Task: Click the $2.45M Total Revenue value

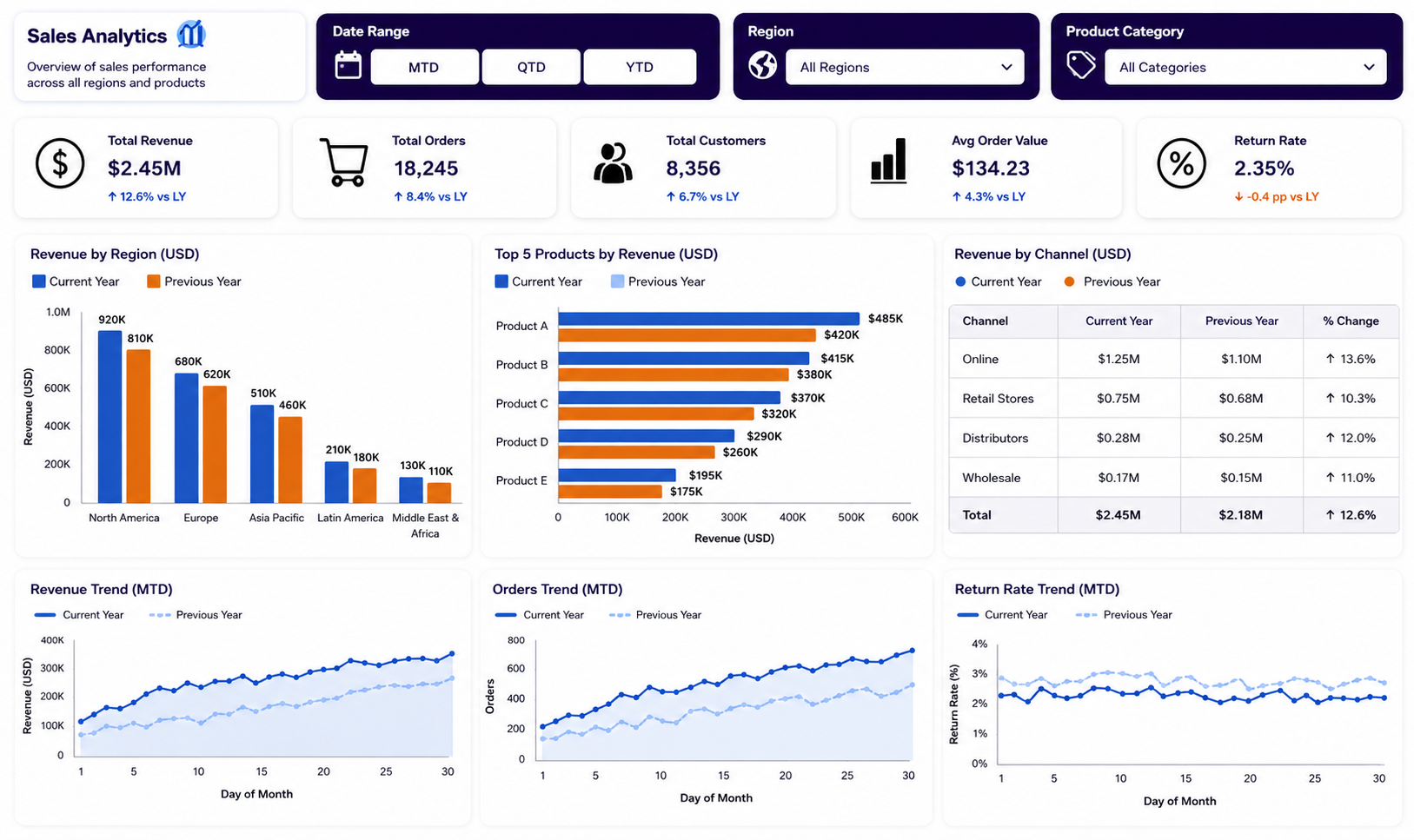Action: 144,169
